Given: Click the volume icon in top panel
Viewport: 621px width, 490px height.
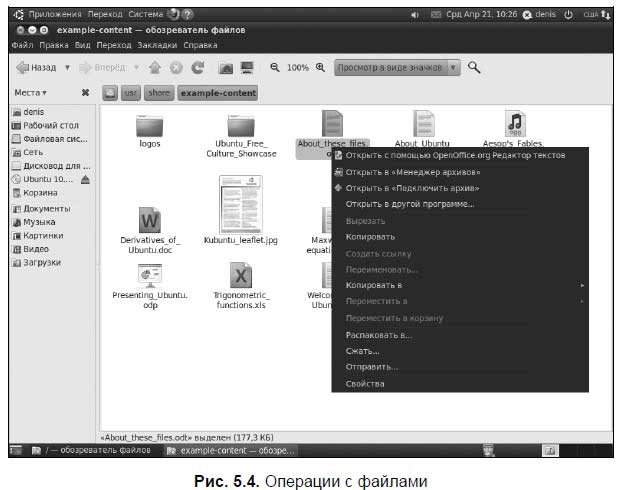Looking at the screenshot, I should coord(415,15).
